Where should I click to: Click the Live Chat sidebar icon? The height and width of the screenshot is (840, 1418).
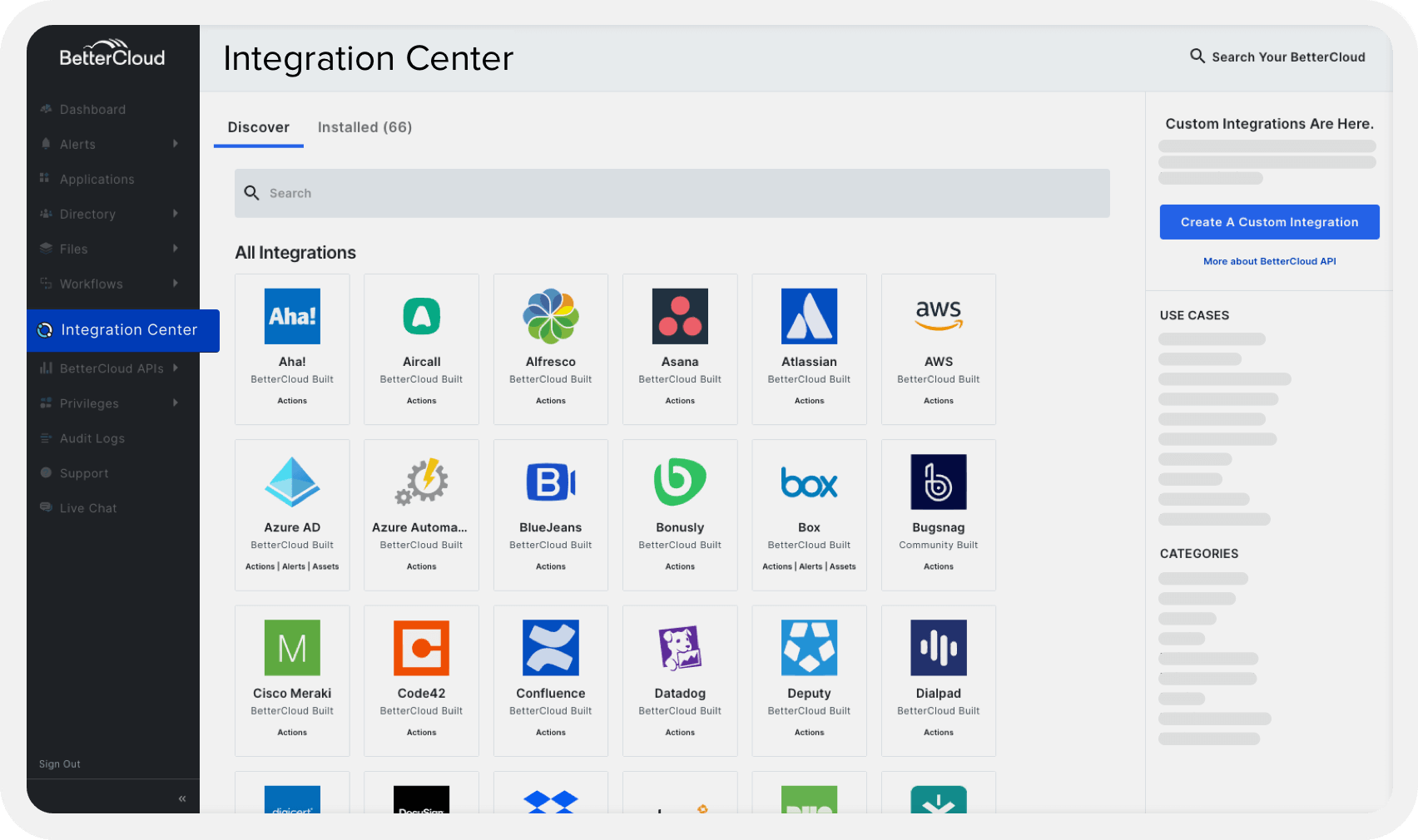pos(46,507)
